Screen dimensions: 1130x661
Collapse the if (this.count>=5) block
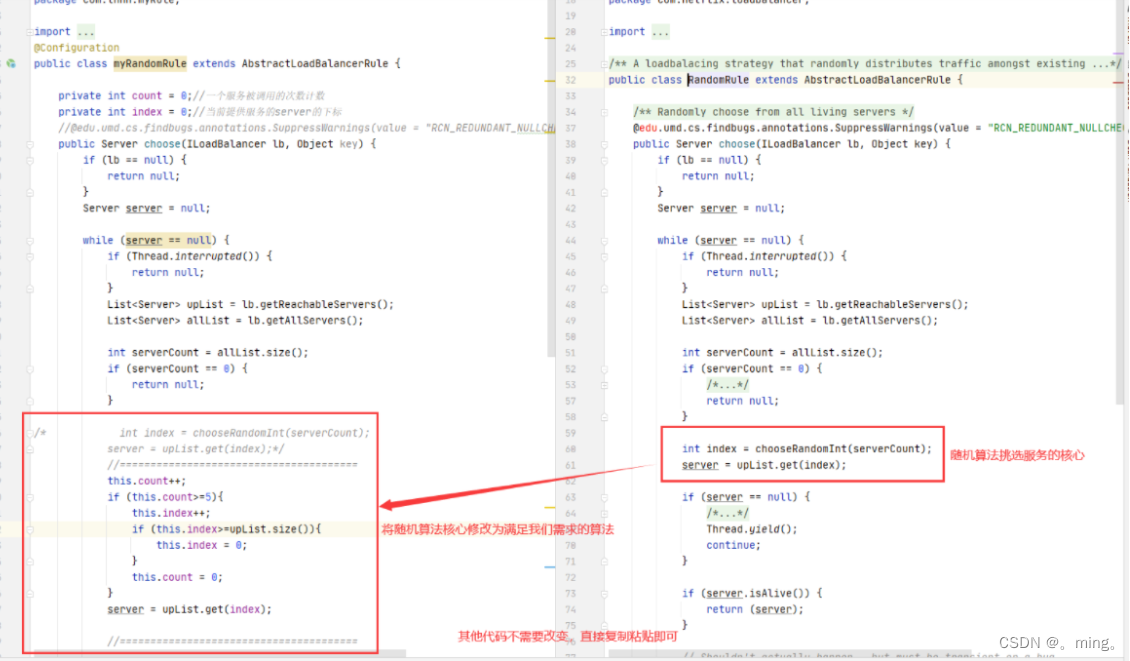tap(30, 497)
